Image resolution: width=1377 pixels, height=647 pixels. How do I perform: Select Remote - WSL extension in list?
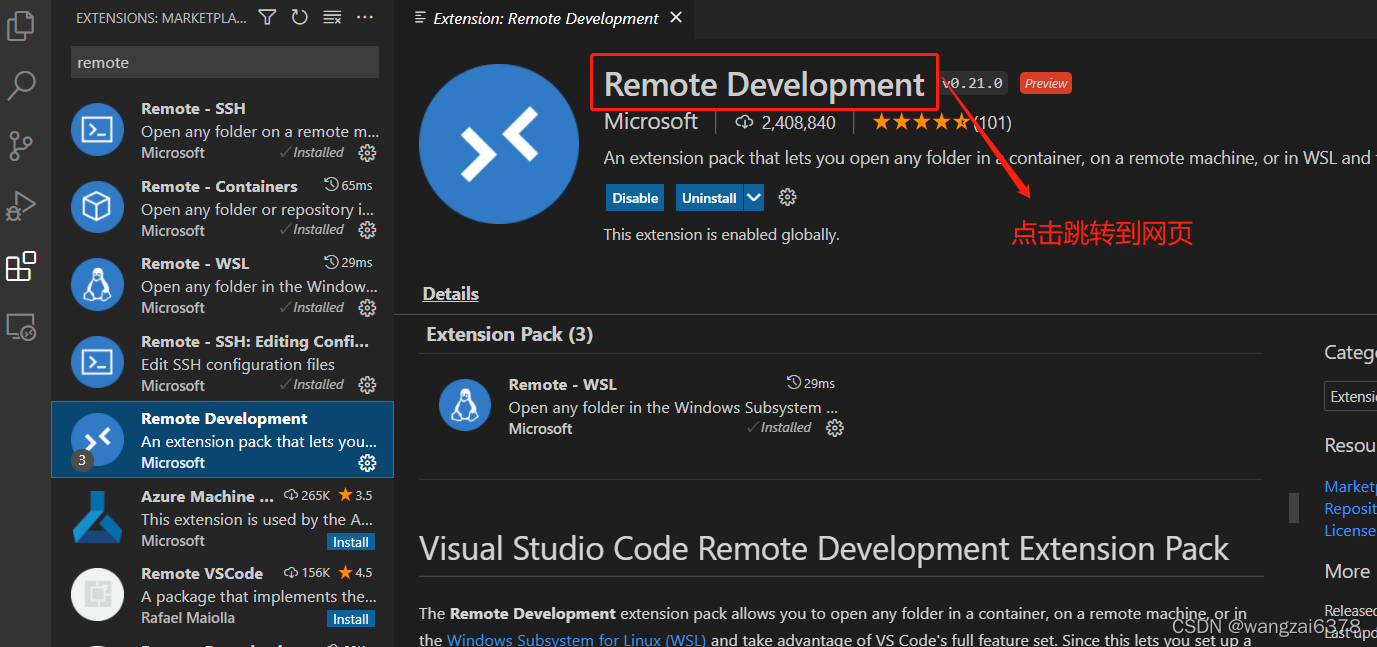222,285
